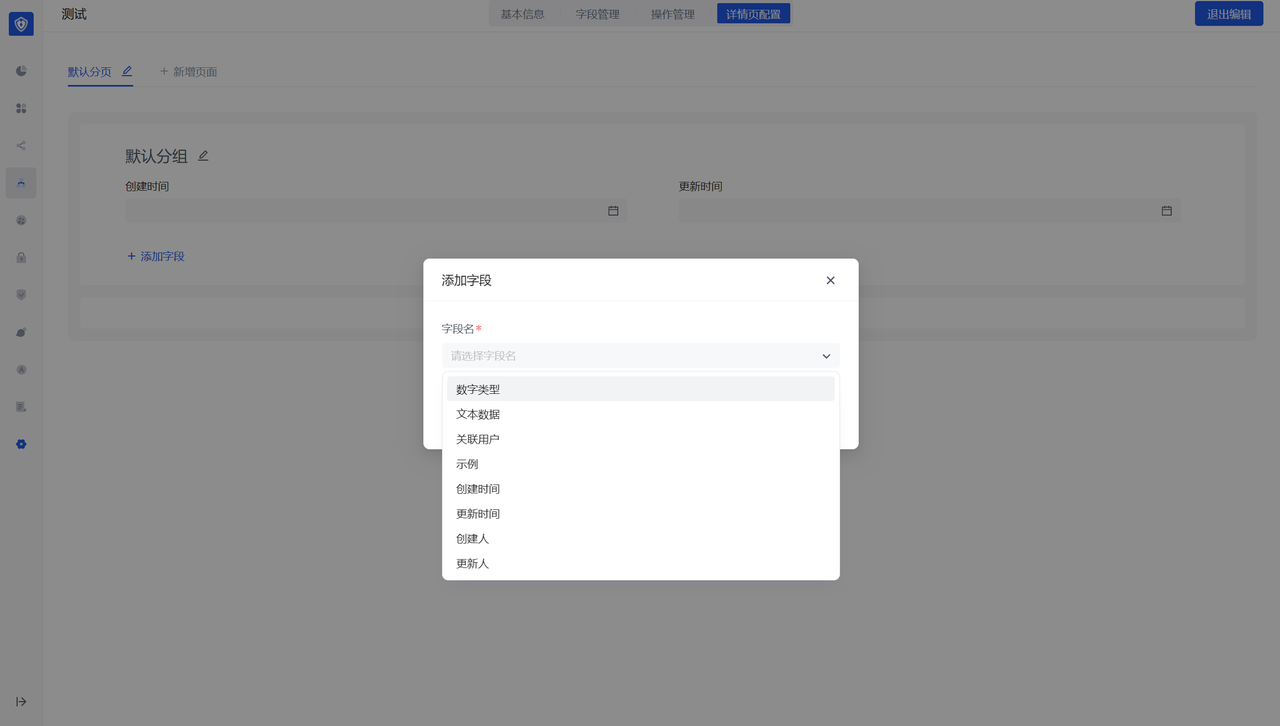Click the shield logo in the sidebar
The image size is (1280, 726).
coord(21,24)
